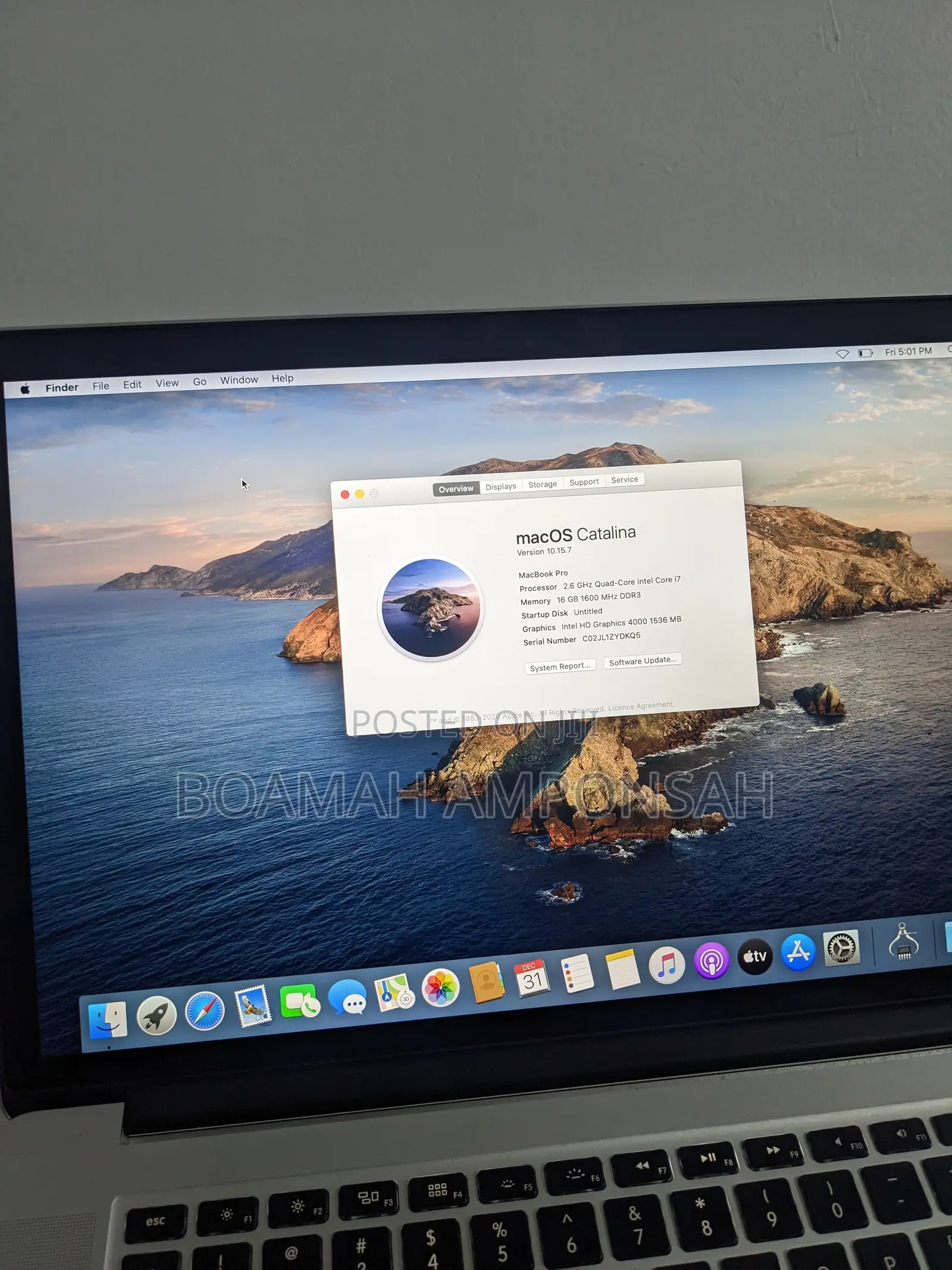Switch to the Displays tab
The height and width of the screenshot is (1270, 952).
(501, 486)
